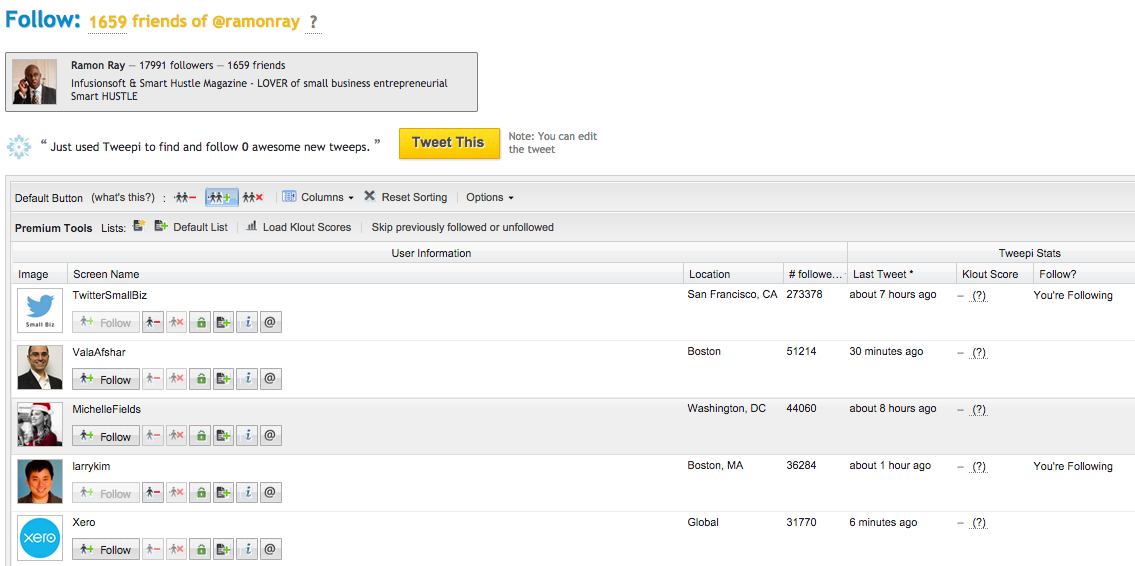
Task: Toggle Skip previously followed or unfollowed
Action: [462, 228]
